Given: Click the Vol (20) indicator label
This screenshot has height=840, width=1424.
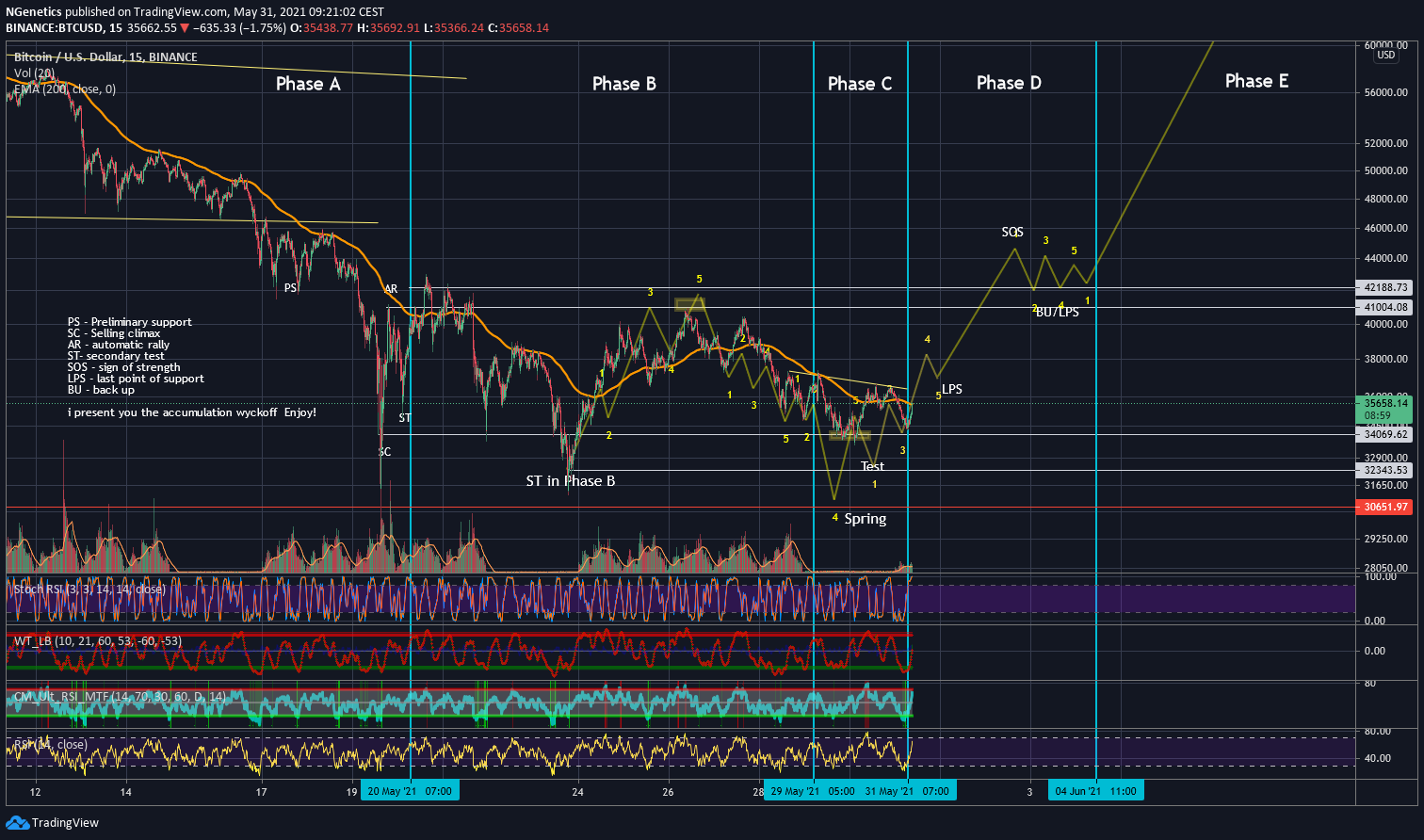Looking at the screenshot, I should [34, 73].
